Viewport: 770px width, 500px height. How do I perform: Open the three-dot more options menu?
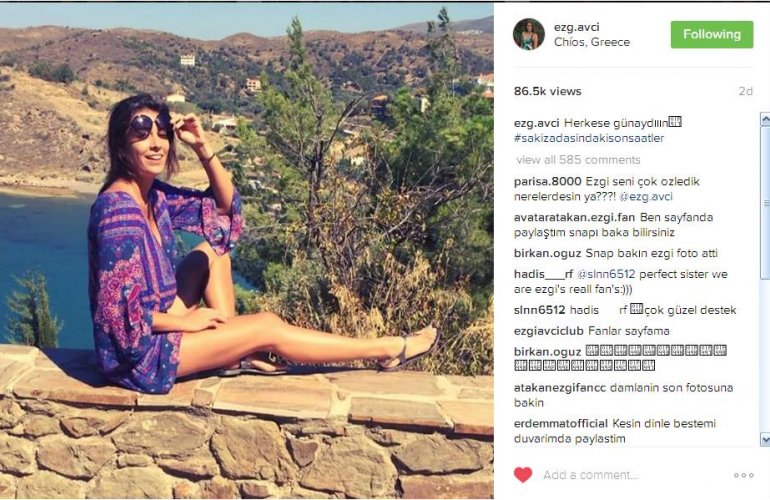click(x=743, y=475)
